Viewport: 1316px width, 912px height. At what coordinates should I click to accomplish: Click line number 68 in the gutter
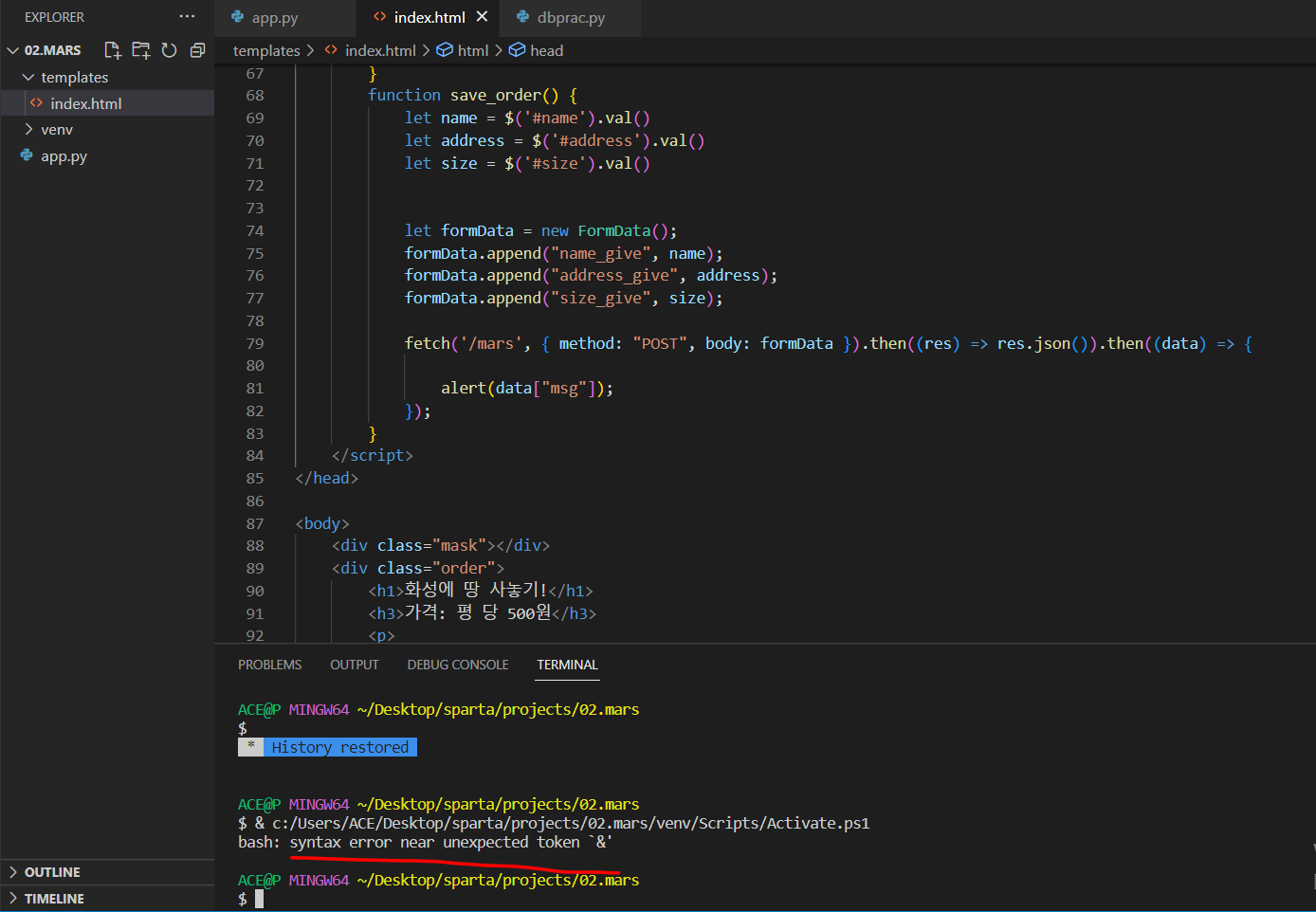click(255, 96)
